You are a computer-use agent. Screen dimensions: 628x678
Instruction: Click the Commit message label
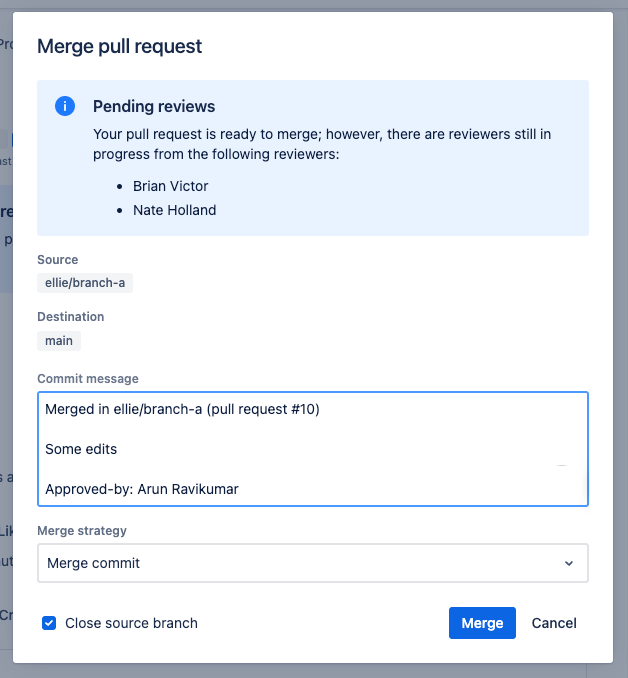88,378
